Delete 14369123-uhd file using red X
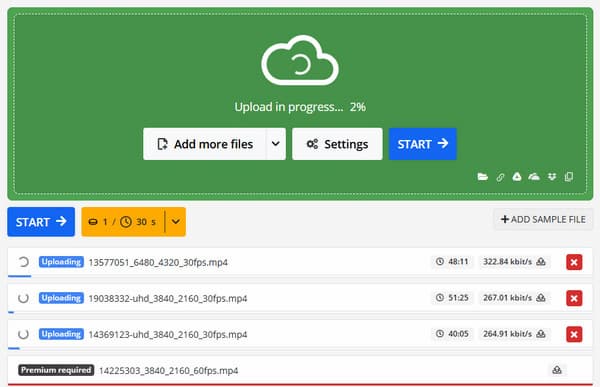Image resolution: width=600 pixels, height=387 pixels. pos(574,334)
